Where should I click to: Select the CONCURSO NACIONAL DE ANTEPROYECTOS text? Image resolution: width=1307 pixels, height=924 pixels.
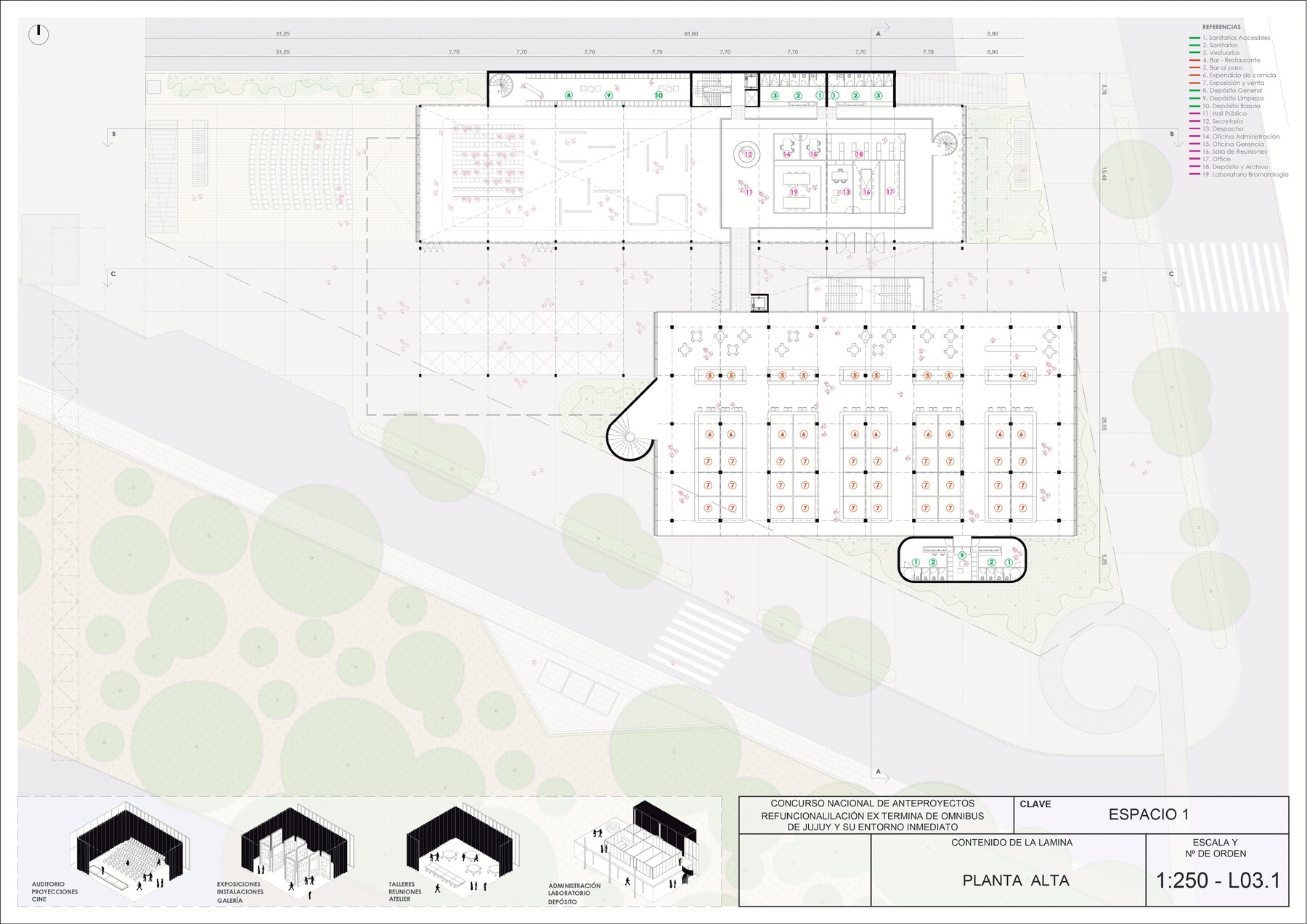point(873,804)
